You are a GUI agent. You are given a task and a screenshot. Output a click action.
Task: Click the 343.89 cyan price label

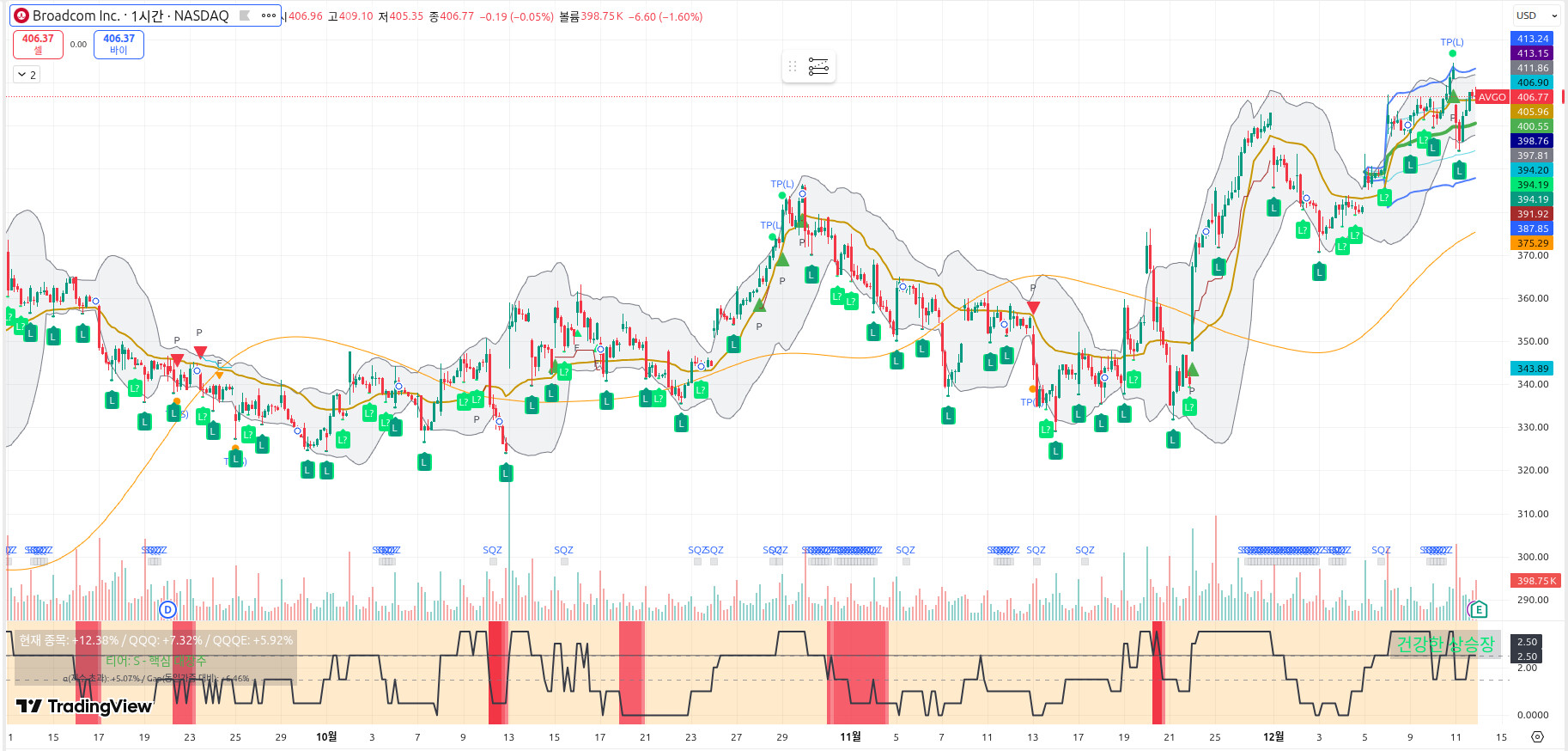tap(1532, 369)
